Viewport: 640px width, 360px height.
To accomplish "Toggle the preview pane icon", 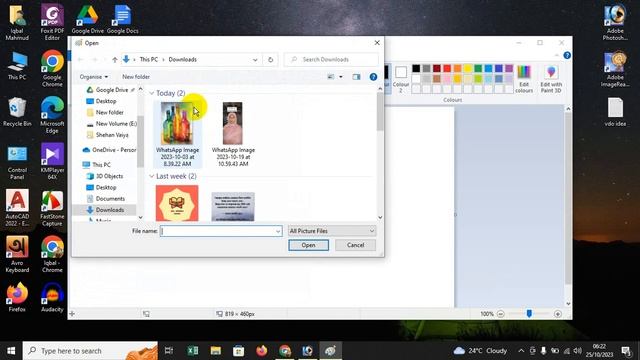I will click(x=356, y=77).
